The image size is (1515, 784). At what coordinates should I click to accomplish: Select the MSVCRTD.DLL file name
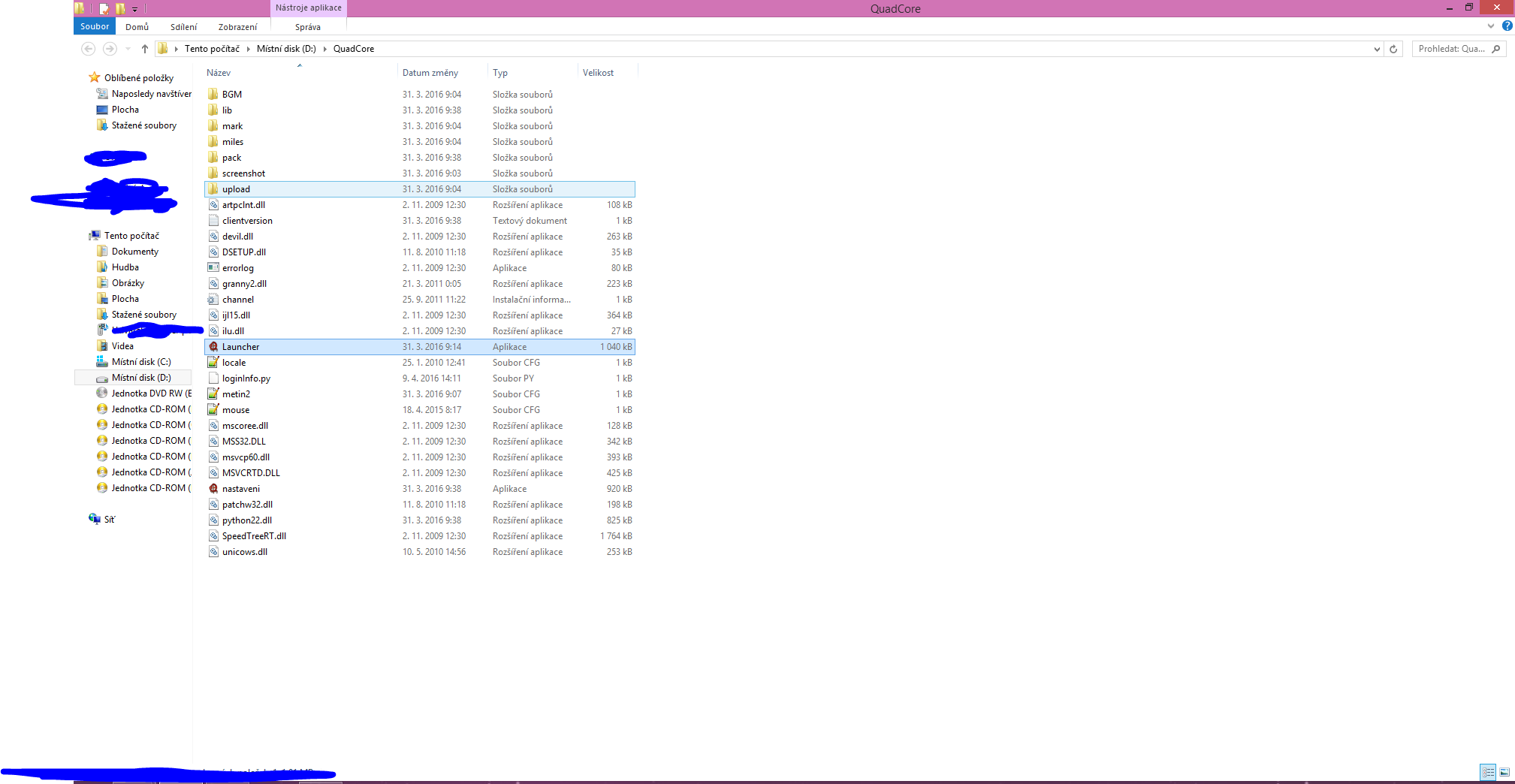(251, 473)
